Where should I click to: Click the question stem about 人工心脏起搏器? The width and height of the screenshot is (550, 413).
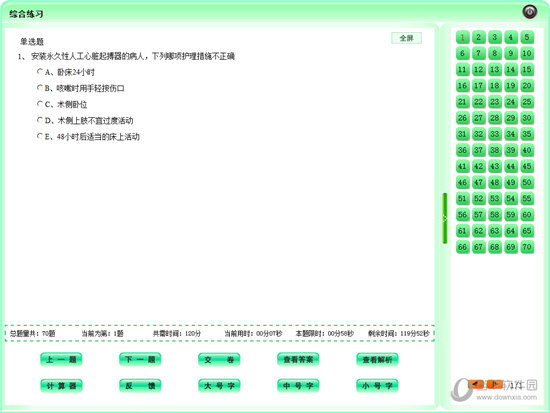tap(133, 56)
